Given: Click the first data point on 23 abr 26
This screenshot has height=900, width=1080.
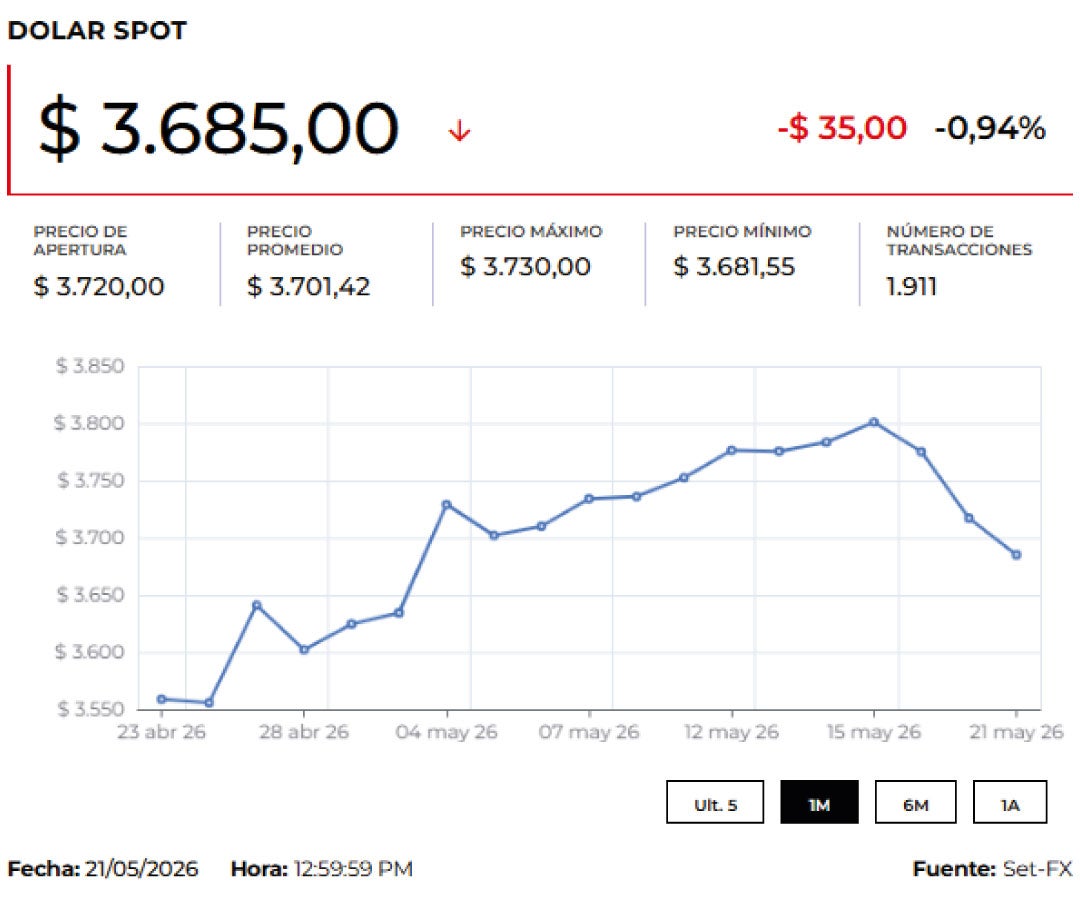Looking at the screenshot, I should [x=162, y=699].
